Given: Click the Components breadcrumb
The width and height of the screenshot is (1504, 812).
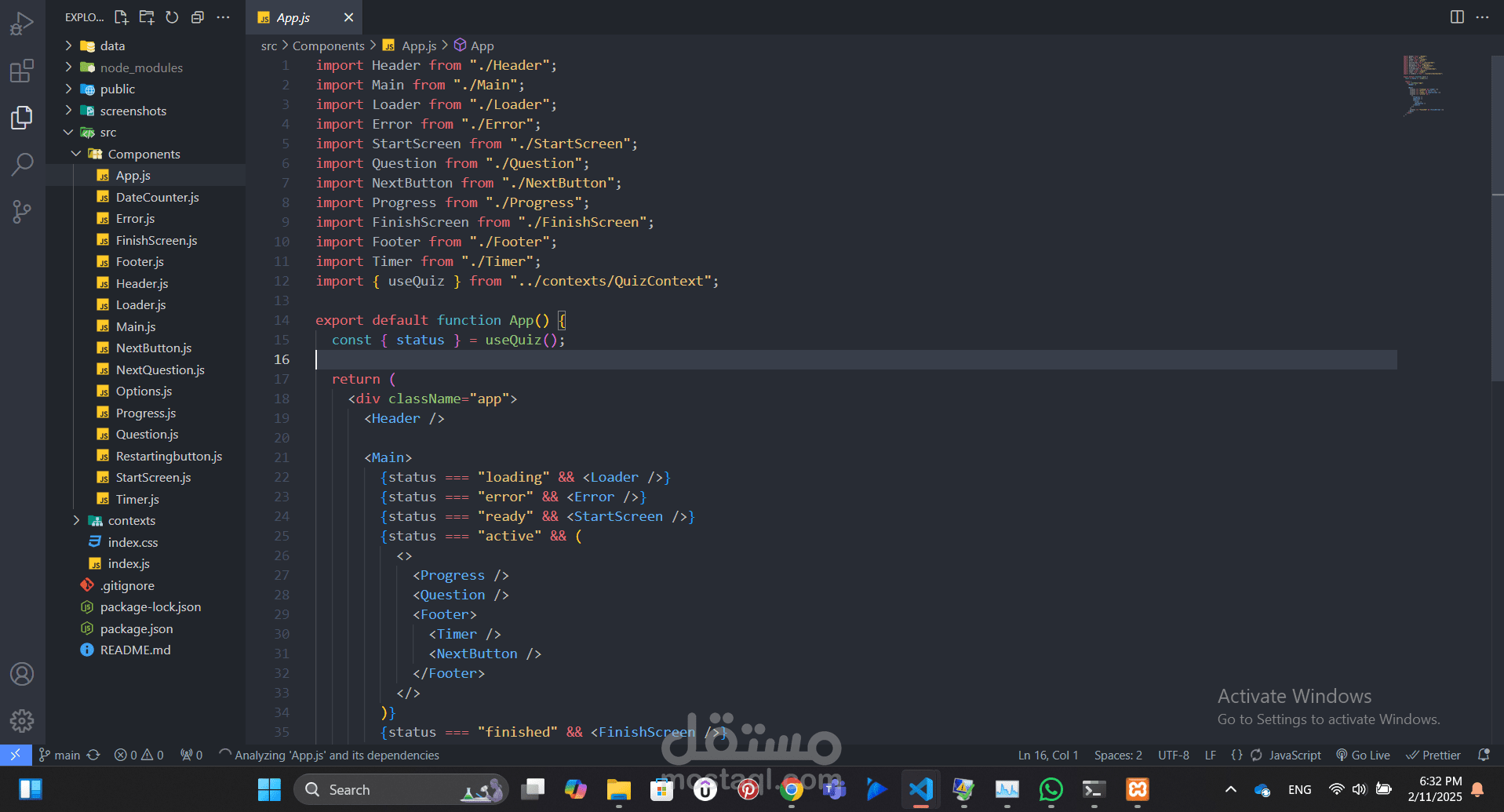Looking at the screenshot, I should click(x=328, y=46).
